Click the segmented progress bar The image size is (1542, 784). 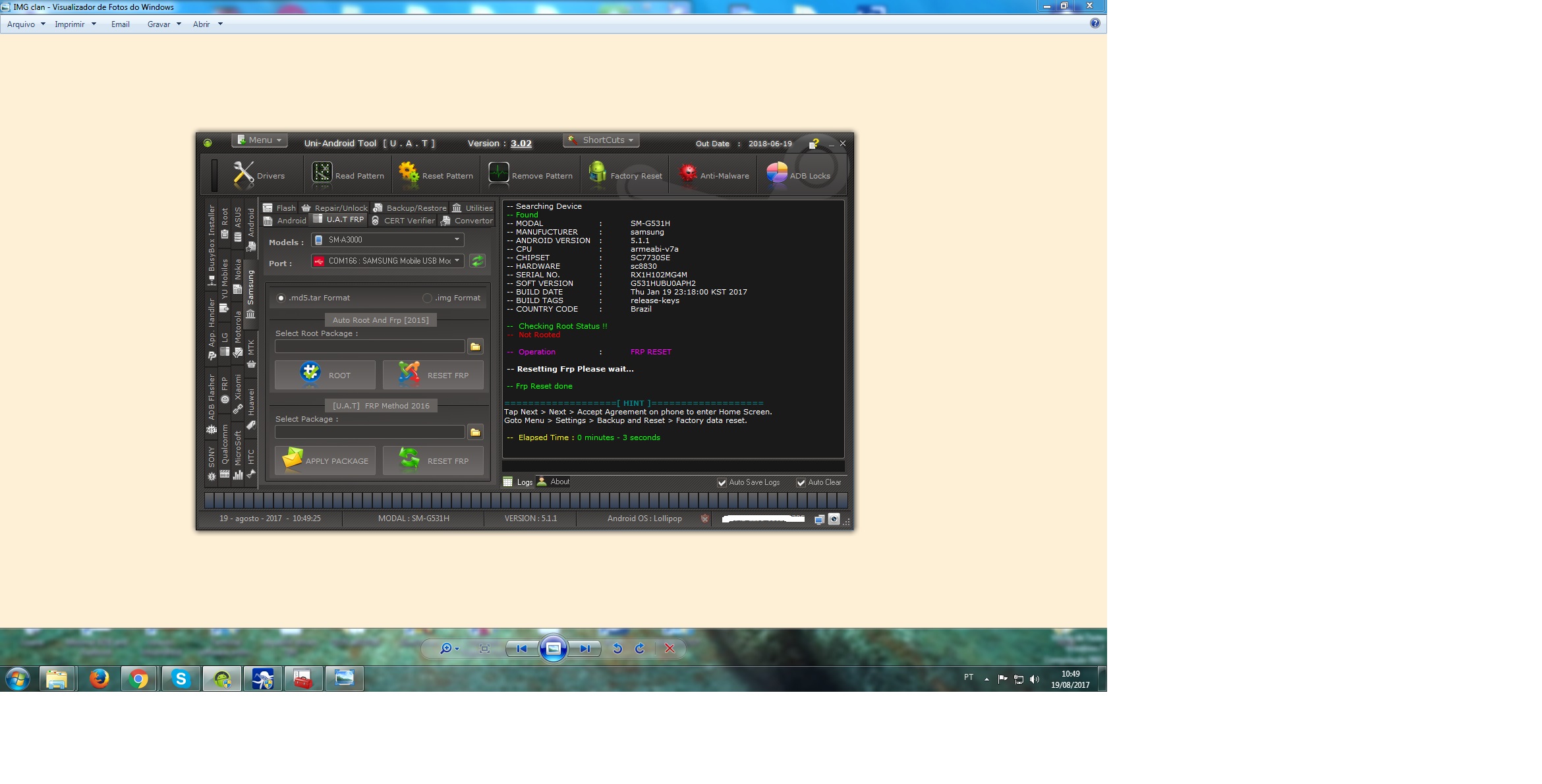point(526,501)
